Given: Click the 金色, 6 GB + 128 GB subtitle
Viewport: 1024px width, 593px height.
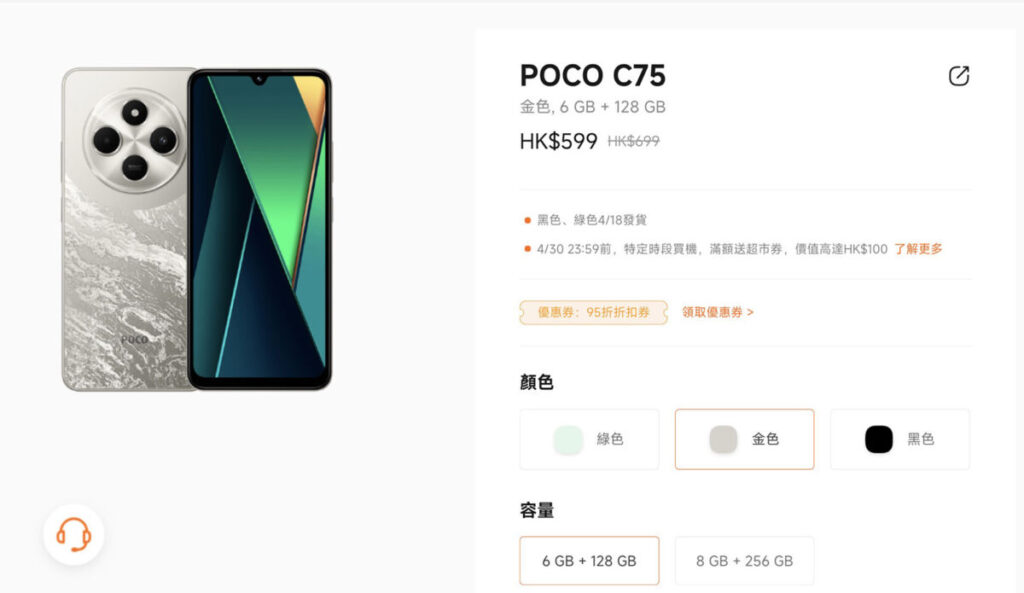Looking at the screenshot, I should click(x=592, y=107).
